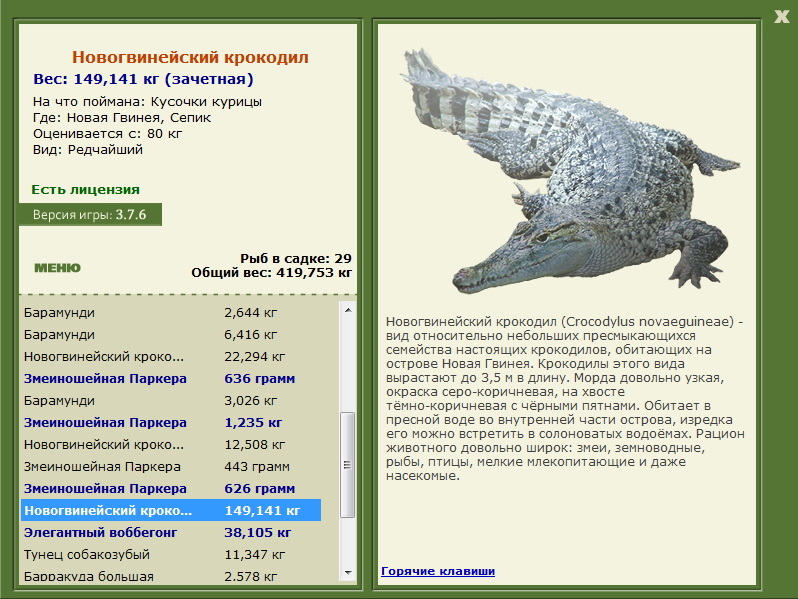The height and width of the screenshot is (599, 798).
Task: Select Барамунди 2,644 кг row
Action: 170,312
